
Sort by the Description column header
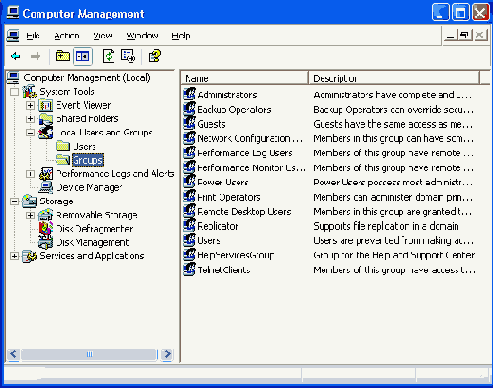(x=394, y=78)
